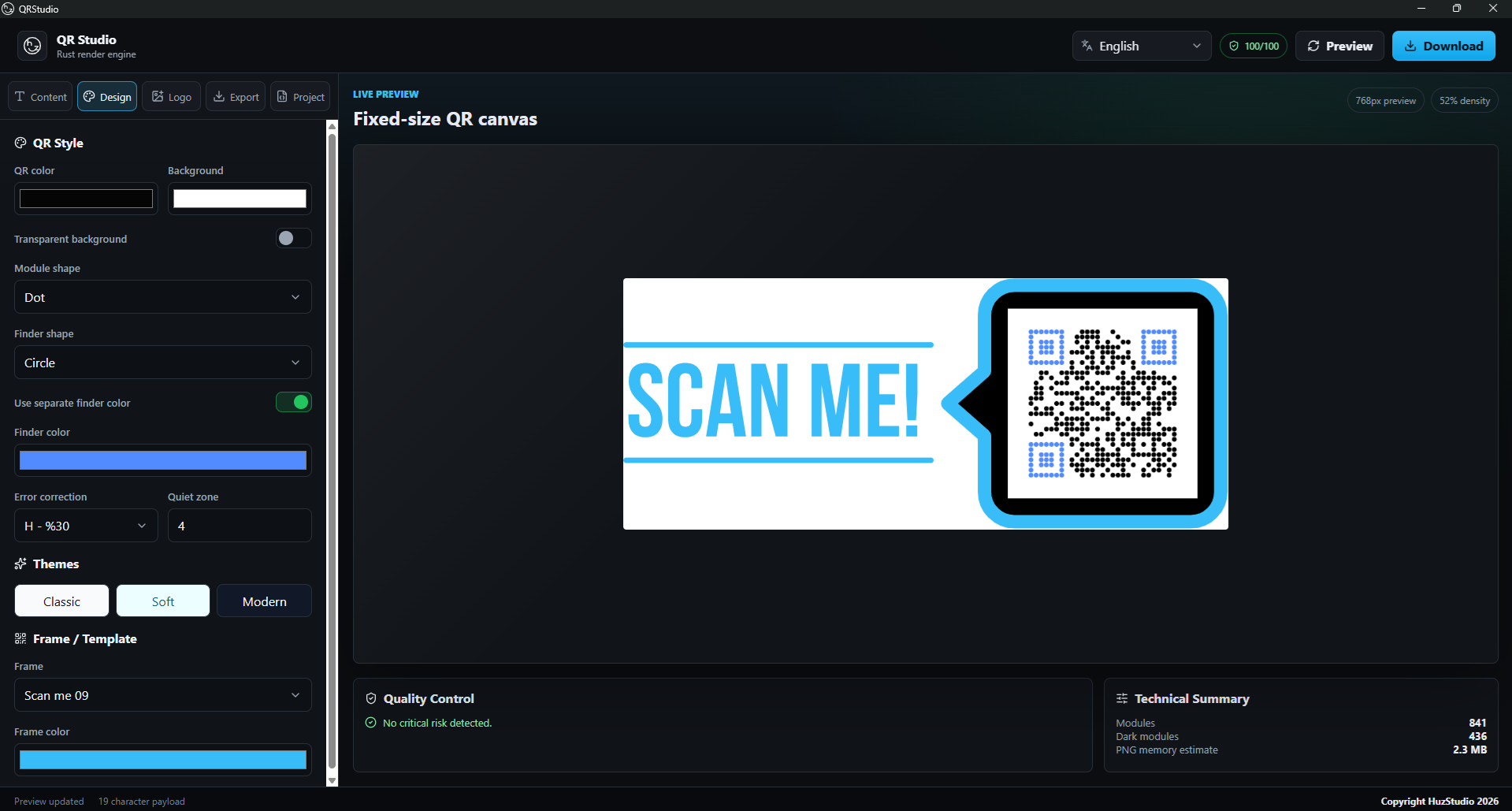Click the refresh icon in the Preview button

[x=1313, y=46]
